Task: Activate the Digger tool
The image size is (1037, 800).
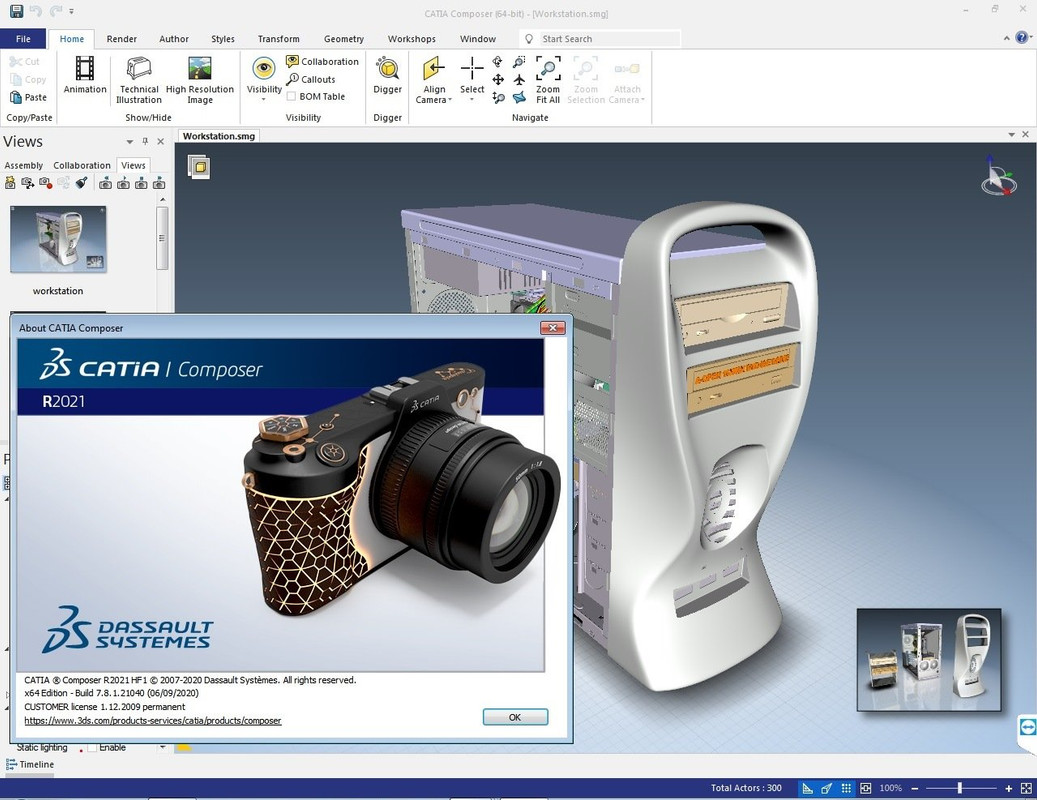Action: point(388,75)
